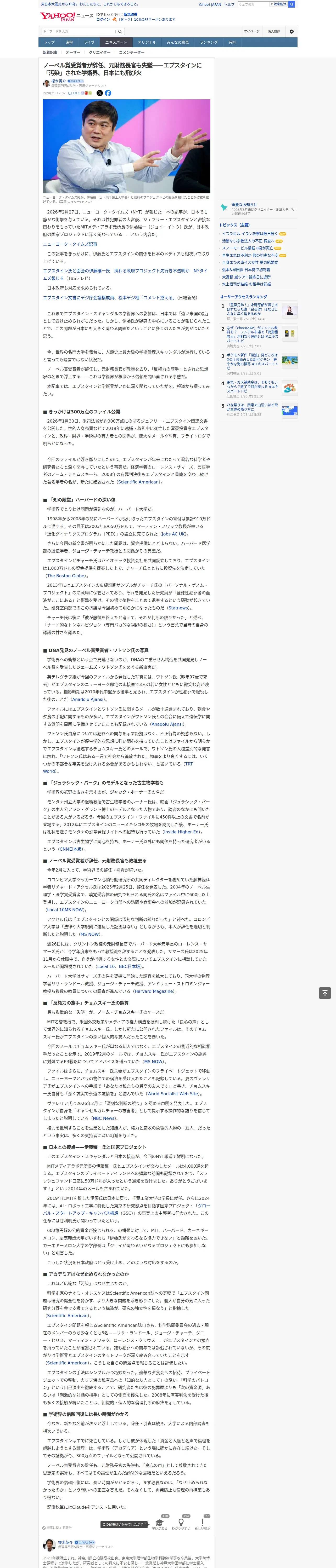This screenshot has height=1568, width=336.
Task: Open the トップ navigation tab
Action: click(49, 43)
